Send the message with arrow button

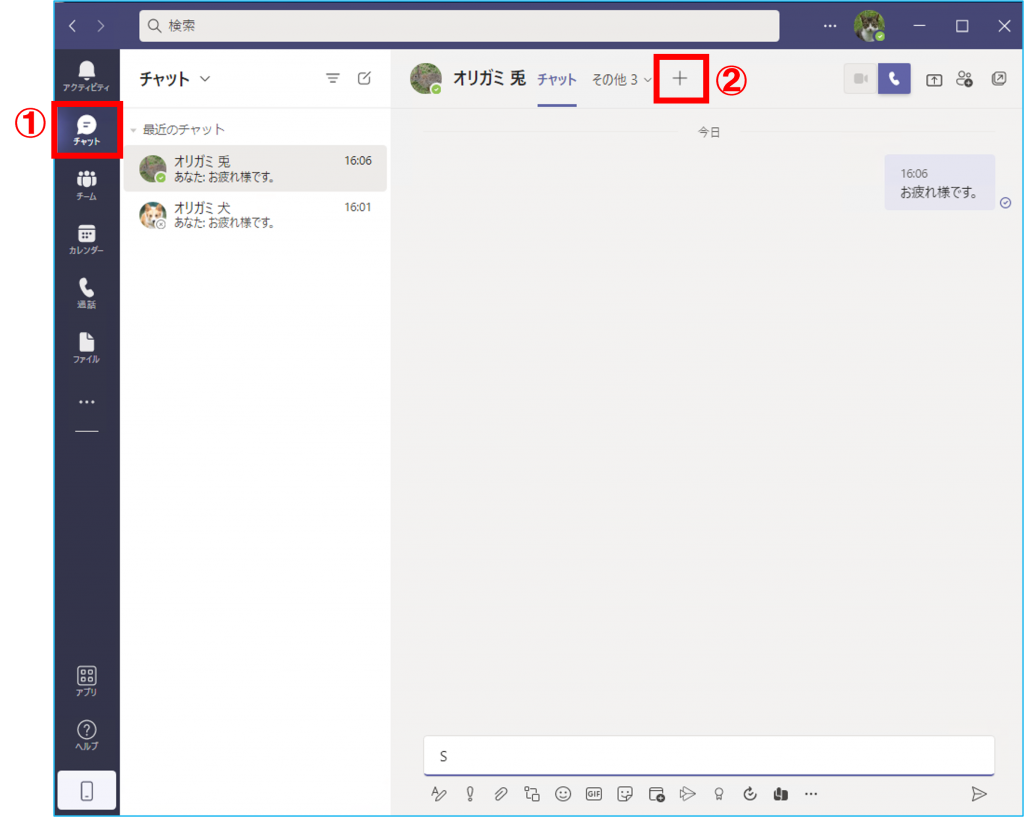[x=979, y=794]
